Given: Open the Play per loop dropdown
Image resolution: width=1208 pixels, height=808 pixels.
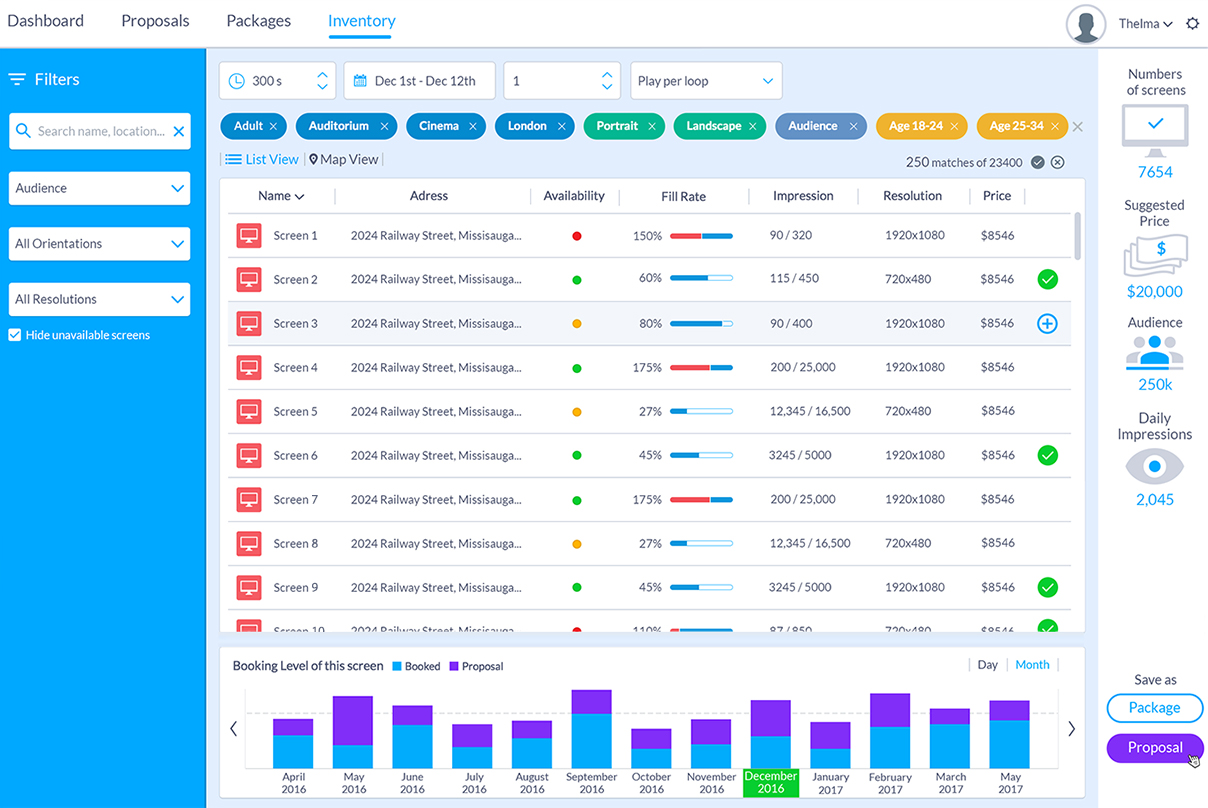Looking at the screenshot, I should click(x=706, y=81).
